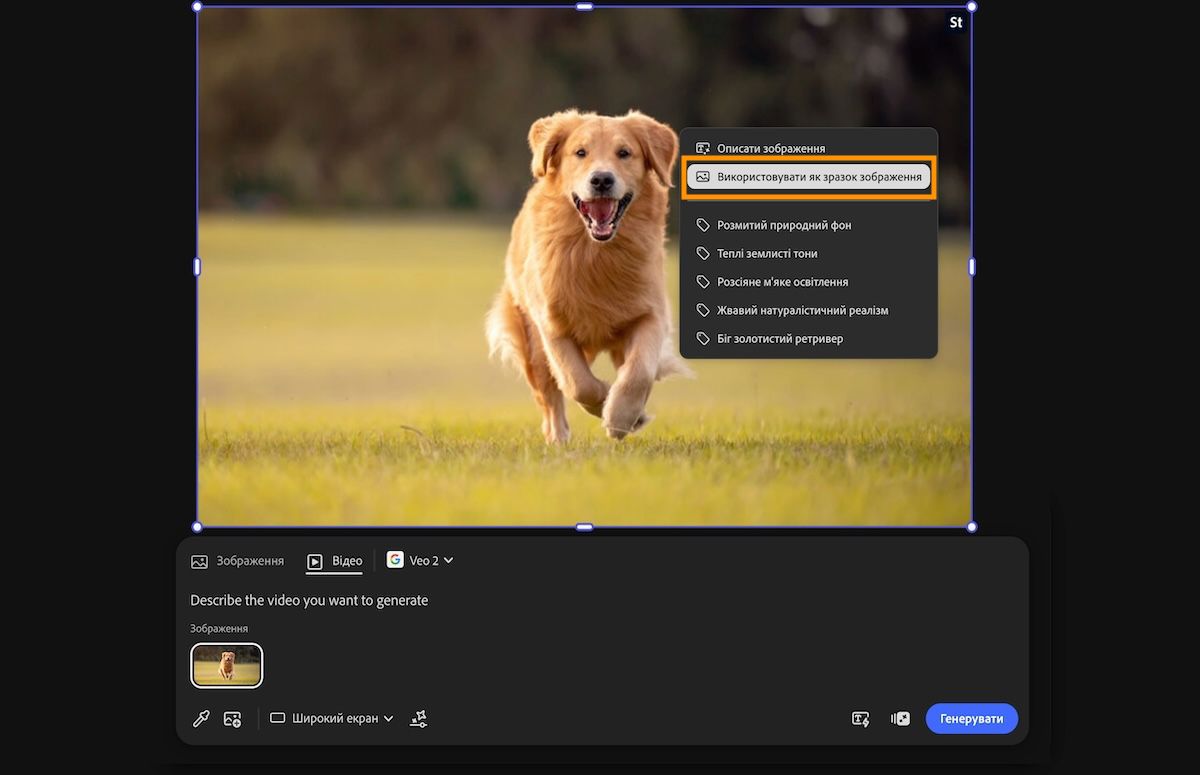This screenshot has width=1200, height=775.
Task: Pick the Розмитий природний фон tag
Action: coord(809,225)
